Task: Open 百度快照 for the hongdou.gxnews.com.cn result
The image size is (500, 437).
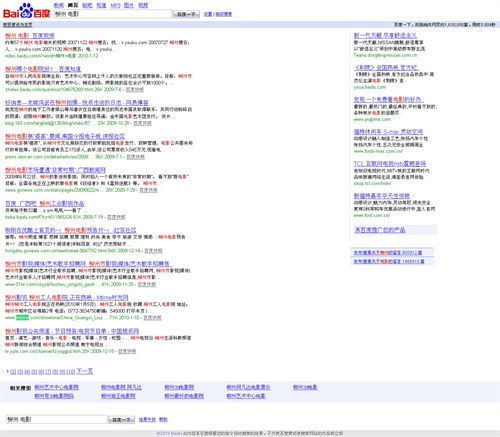Action: coord(153,251)
